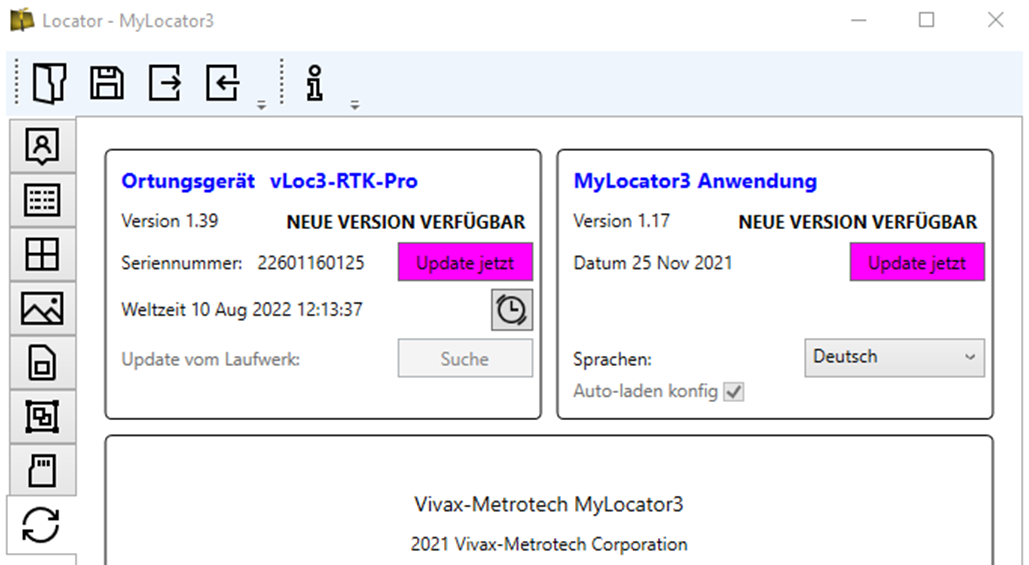This screenshot has height=565, width=1029.
Task: Open the document page sidebar tab
Action: click(43, 363)
